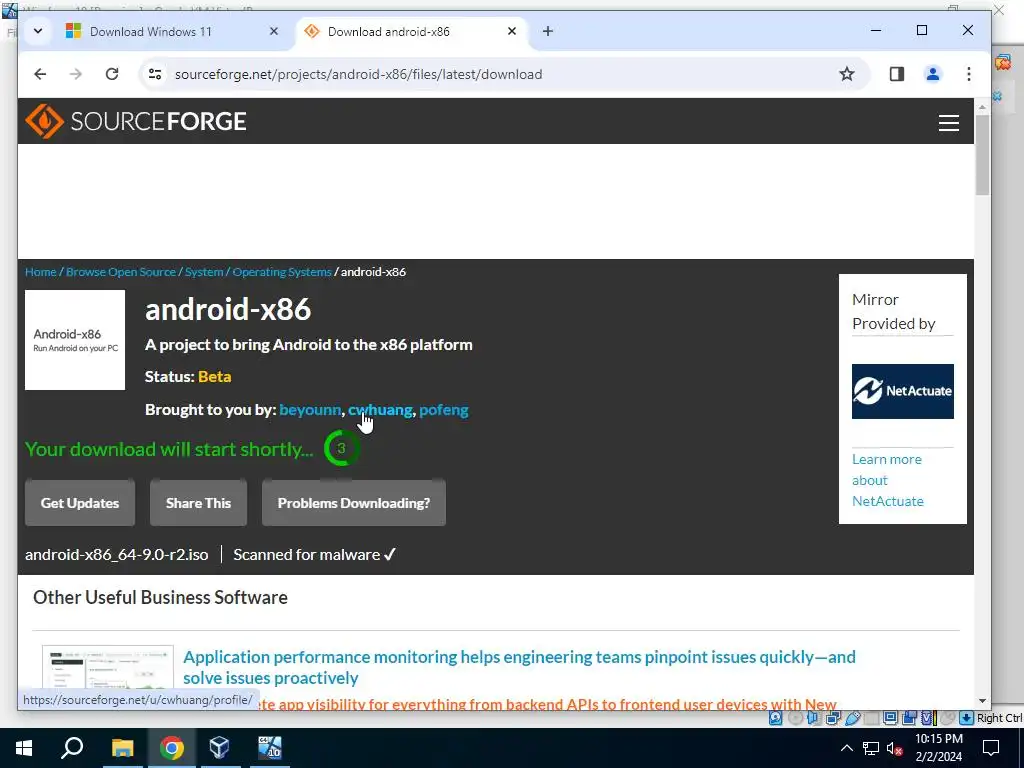Open File Explorer from the taskbar
Screen dimensions: 1024x768
[122, 748]
